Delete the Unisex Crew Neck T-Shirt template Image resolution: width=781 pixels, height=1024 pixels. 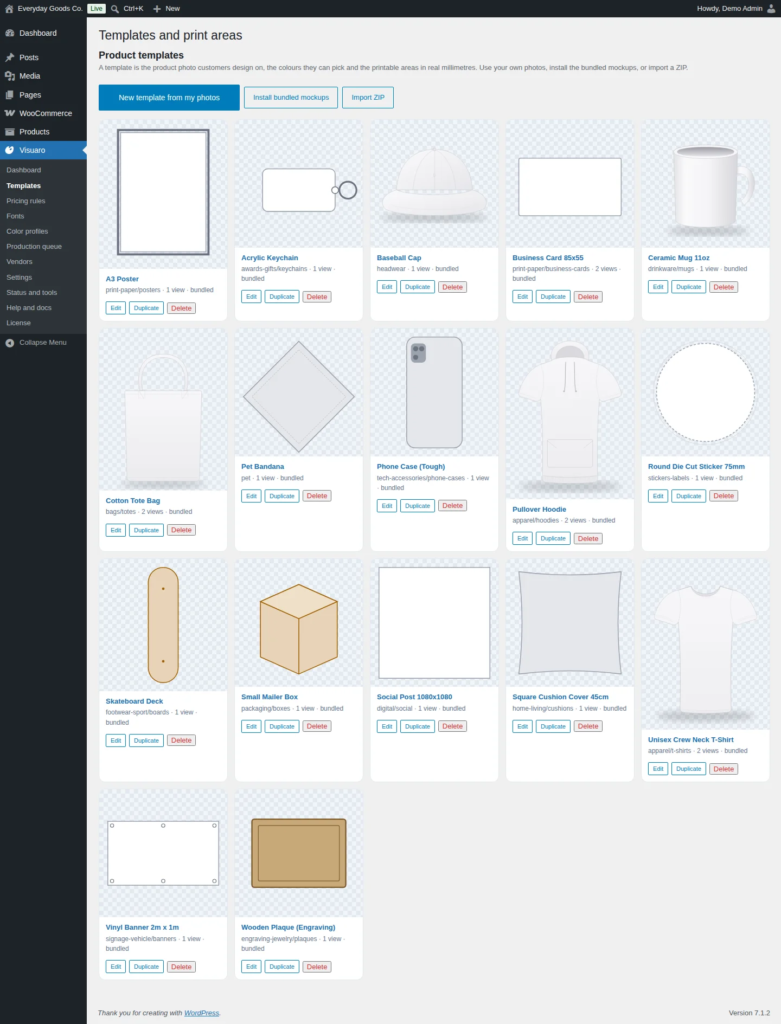tap(724, 769)
